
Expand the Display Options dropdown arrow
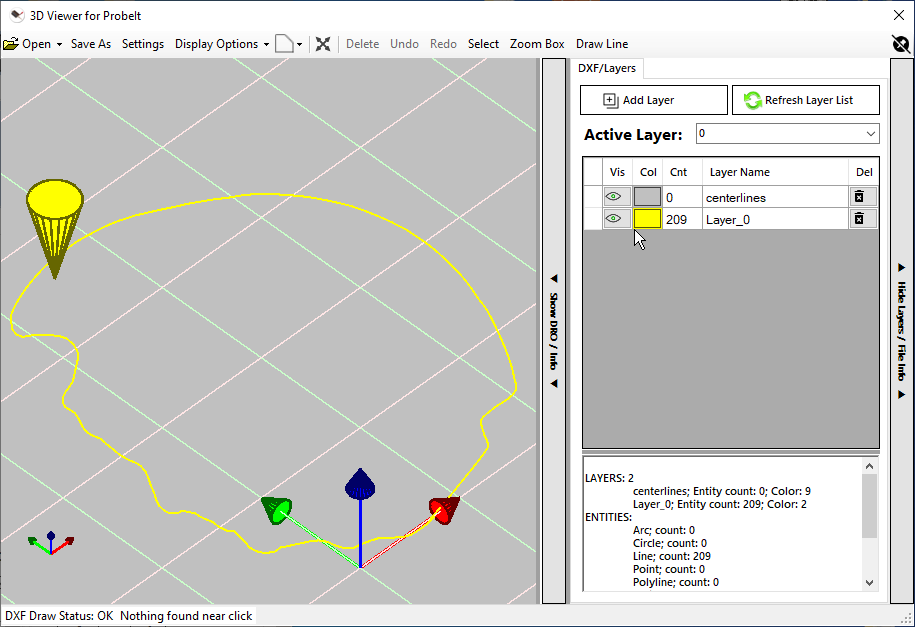(266, 44)
